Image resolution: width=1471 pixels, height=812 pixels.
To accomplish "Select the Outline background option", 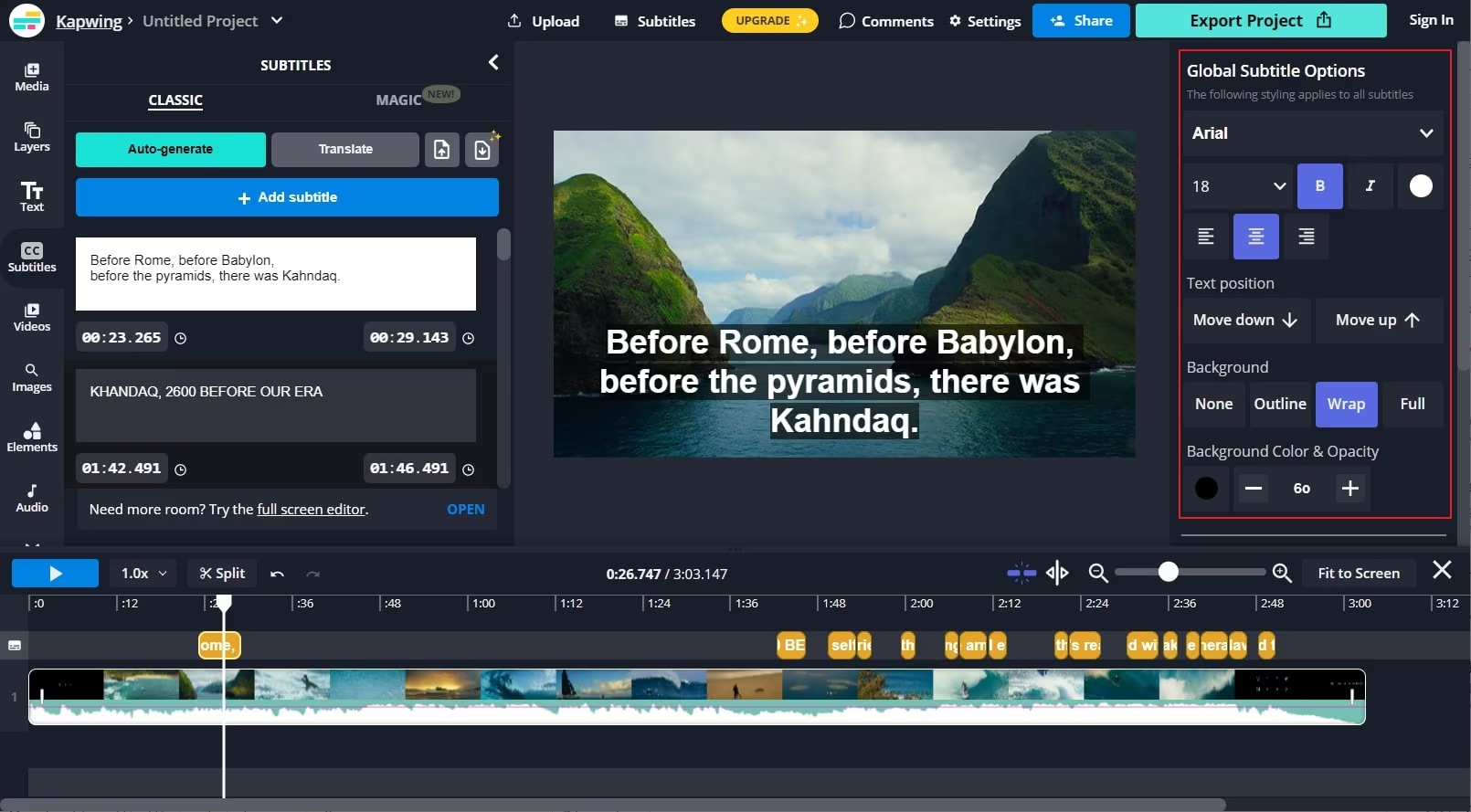I will pos(1279,404).
